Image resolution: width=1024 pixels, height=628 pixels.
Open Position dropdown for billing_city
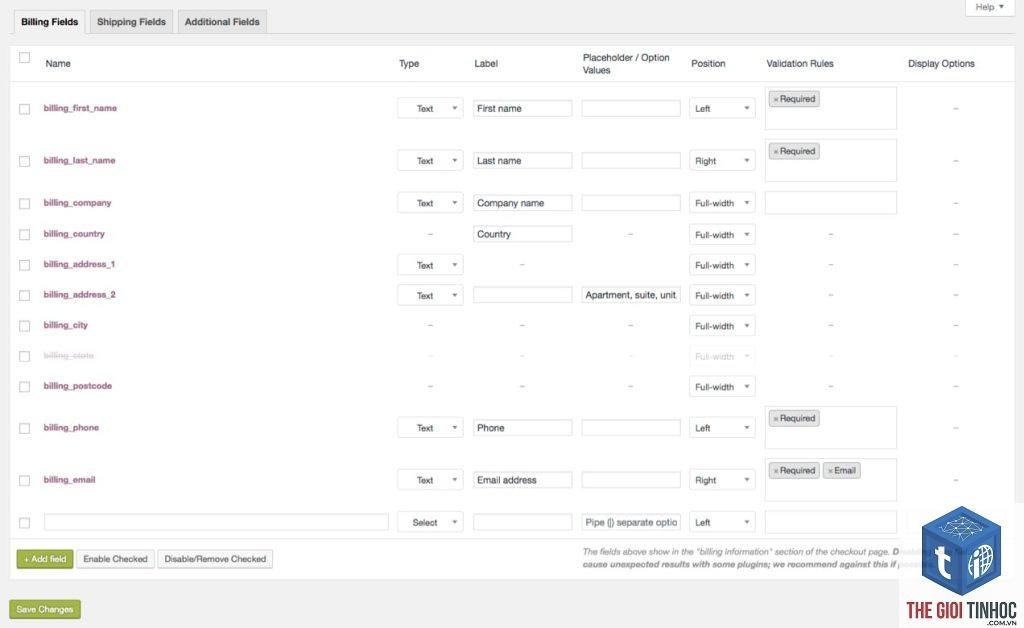(722, 326)
